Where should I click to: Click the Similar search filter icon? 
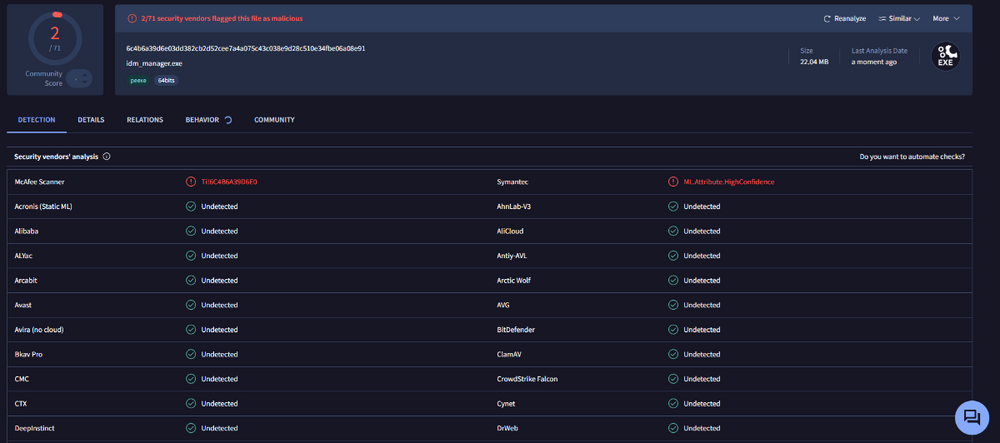pos(883,18)
